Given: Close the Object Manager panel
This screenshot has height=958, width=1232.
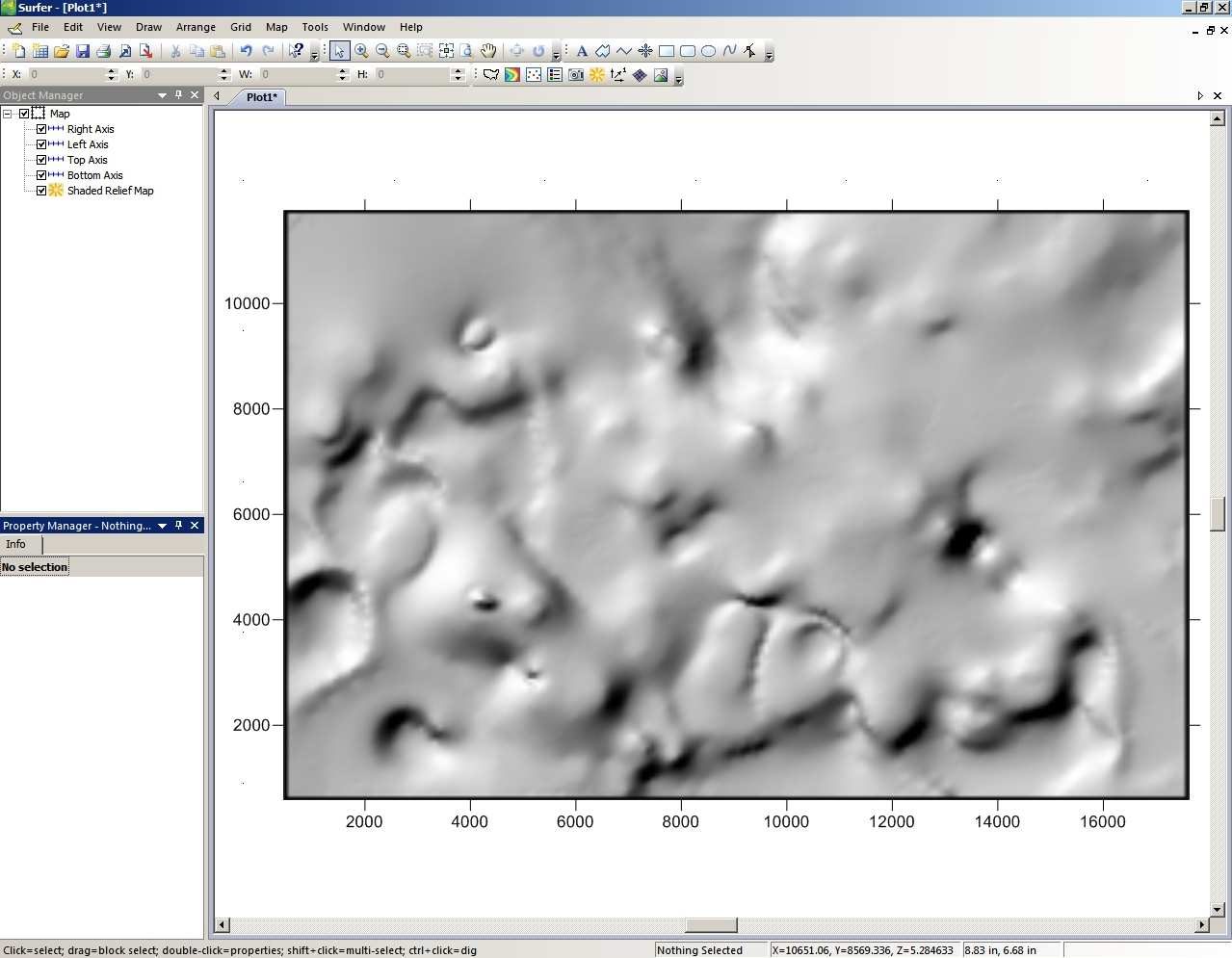Looking at the screenshot, I should point(195,95).
